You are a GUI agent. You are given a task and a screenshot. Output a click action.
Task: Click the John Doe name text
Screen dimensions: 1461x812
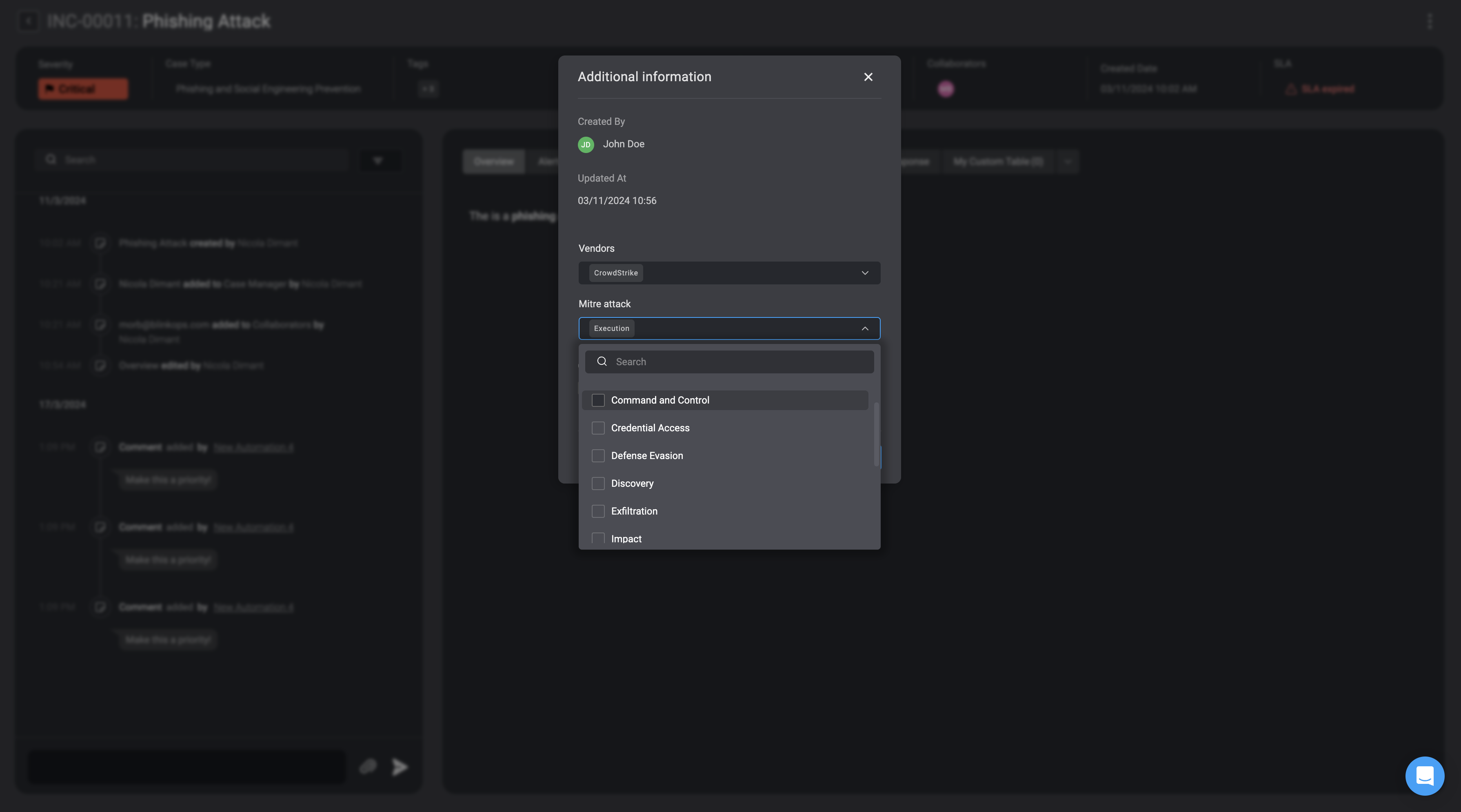[623, 144]
